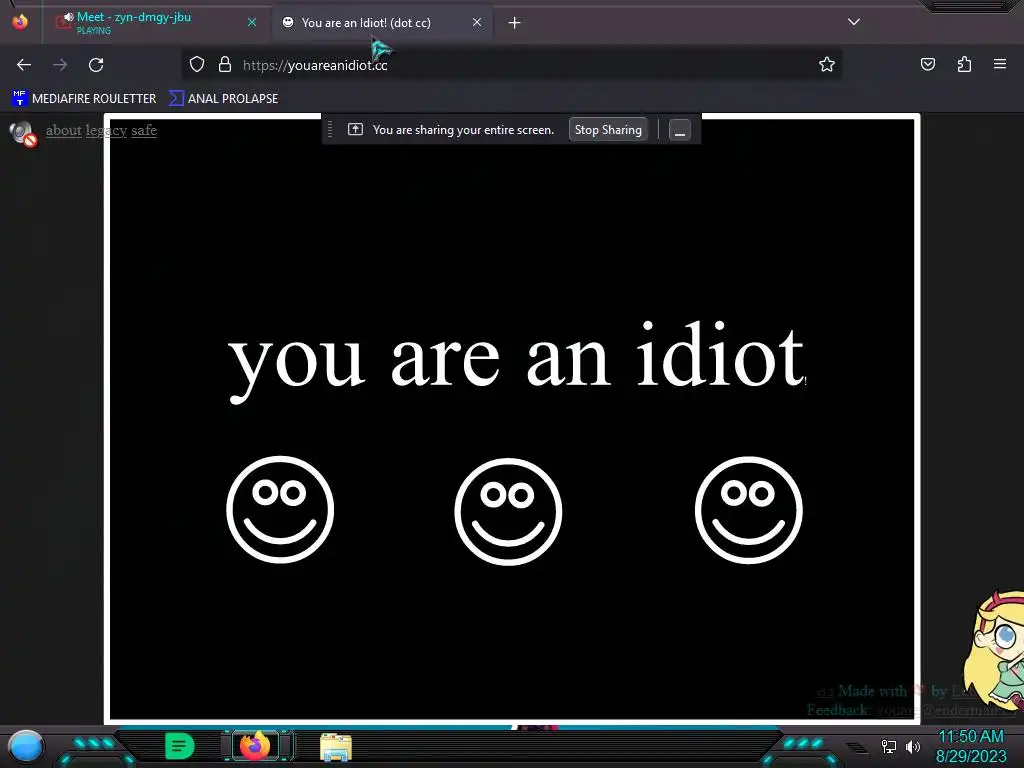Close the You are an Idiot tab
Screen dimensions: 1024x768
pyautogui.click(x=477, y=22)
